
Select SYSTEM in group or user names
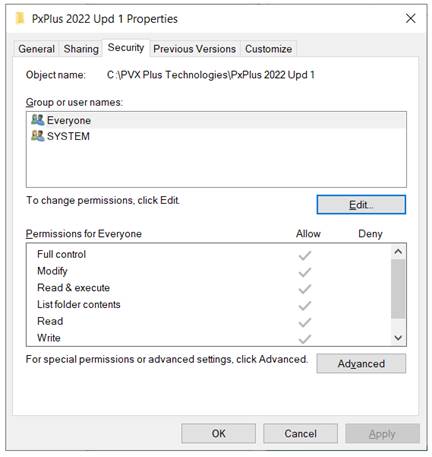pos(216,136)
